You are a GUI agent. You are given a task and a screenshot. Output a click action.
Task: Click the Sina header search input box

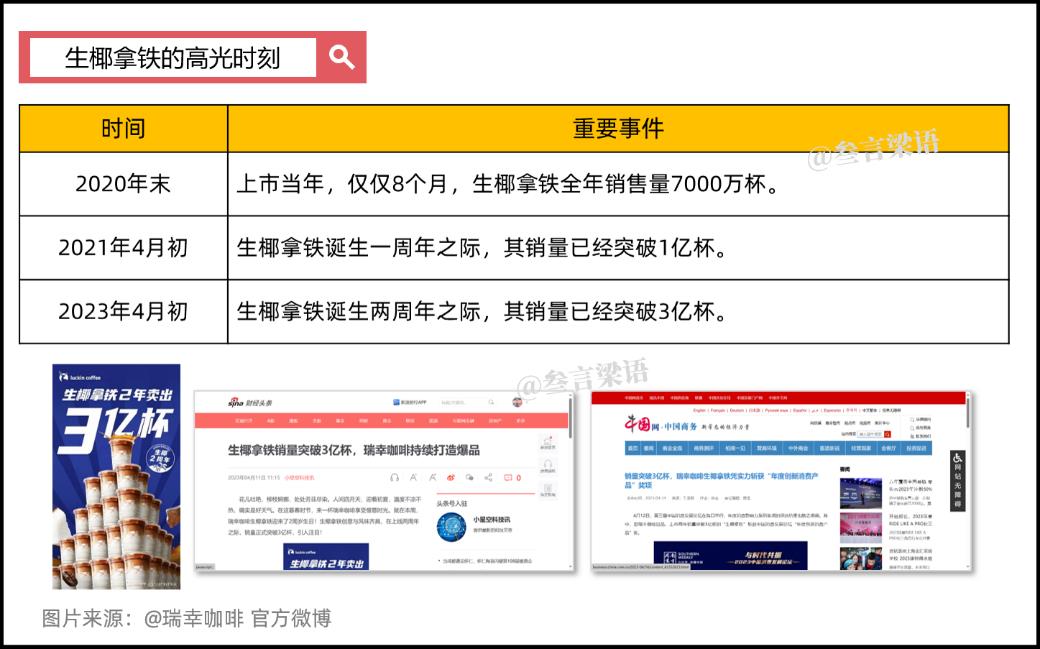(x=462, y=402)
